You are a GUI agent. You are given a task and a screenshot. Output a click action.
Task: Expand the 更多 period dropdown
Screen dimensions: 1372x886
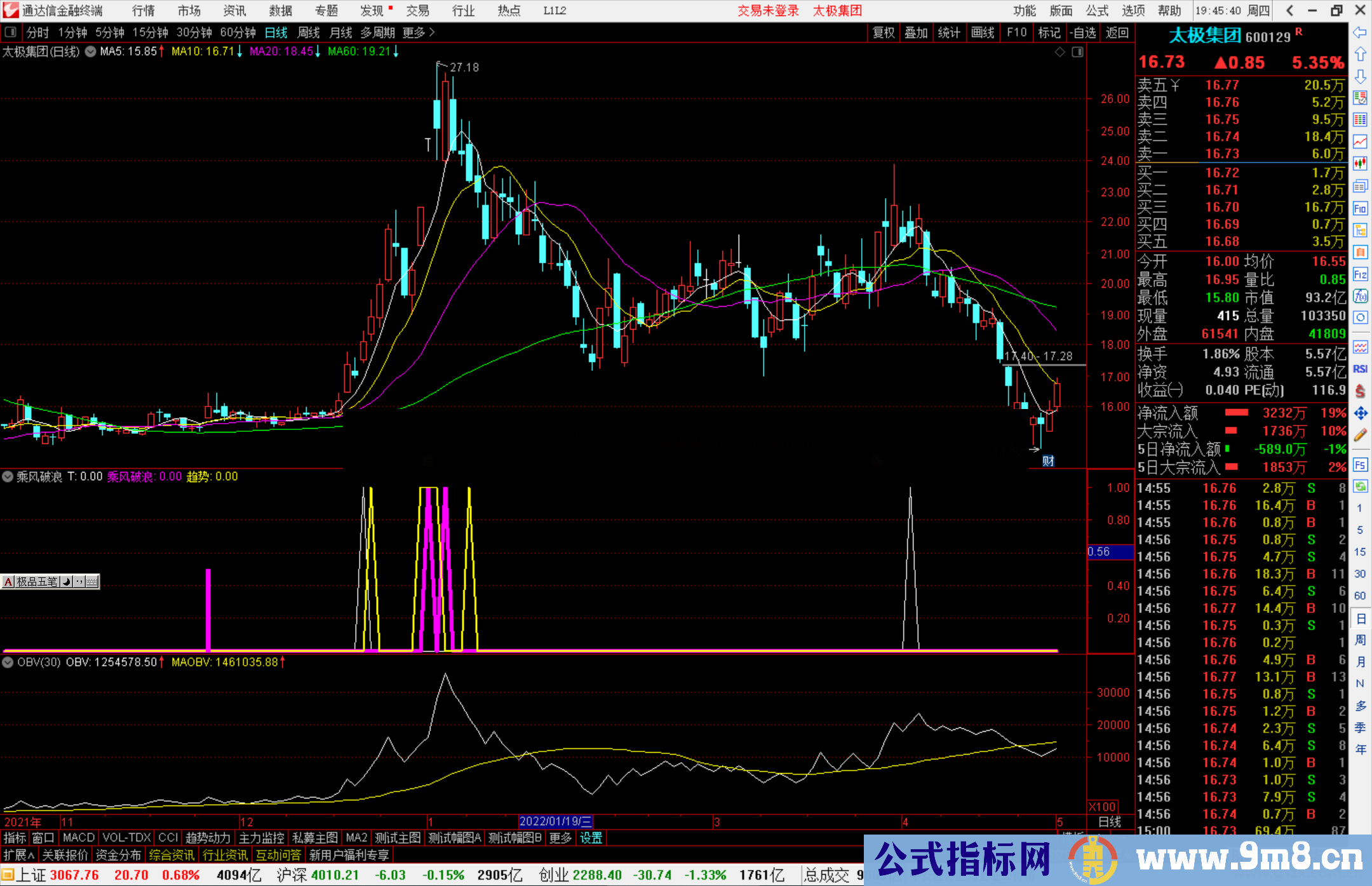pos(414,32)
